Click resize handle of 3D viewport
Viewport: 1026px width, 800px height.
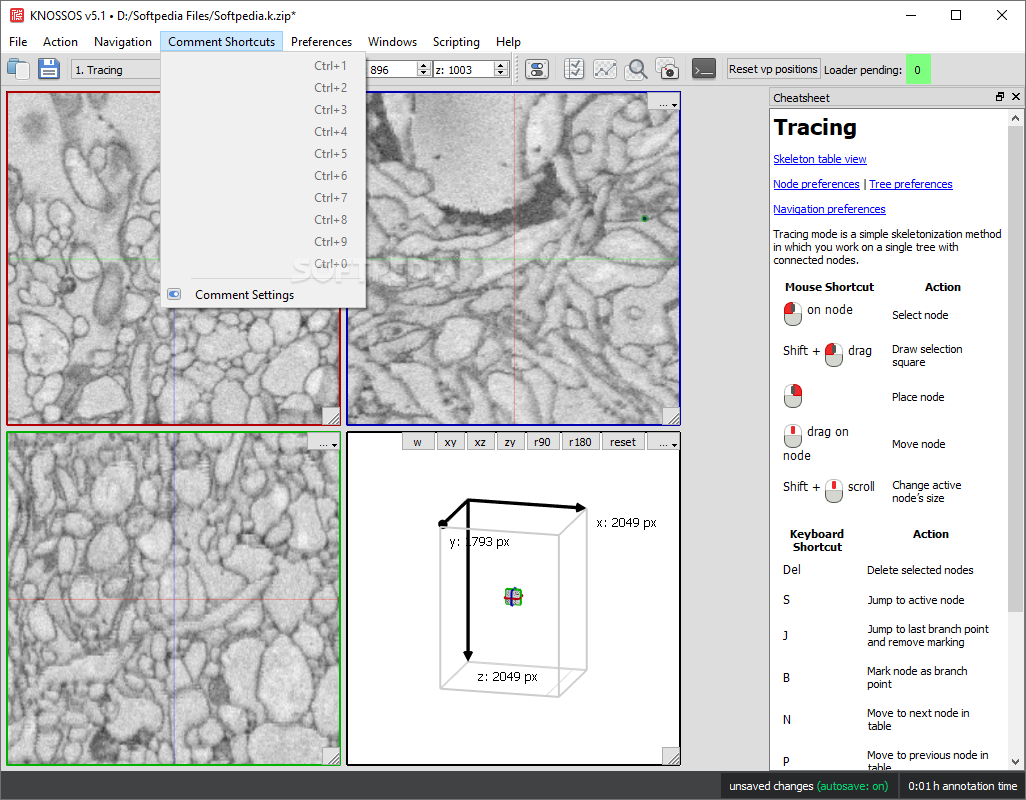point(671,756)
